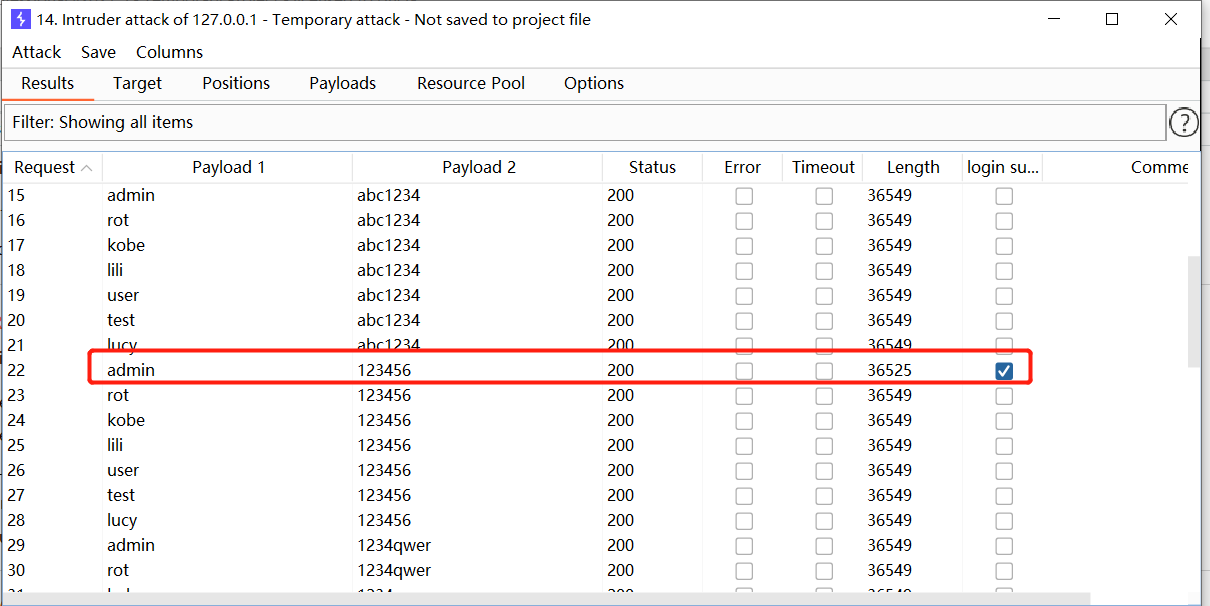Image resolution: width=1210 pixels, height=606 pixels.
Task: Toggle Timeout checkbox in row 26
Action: [824, 471]
